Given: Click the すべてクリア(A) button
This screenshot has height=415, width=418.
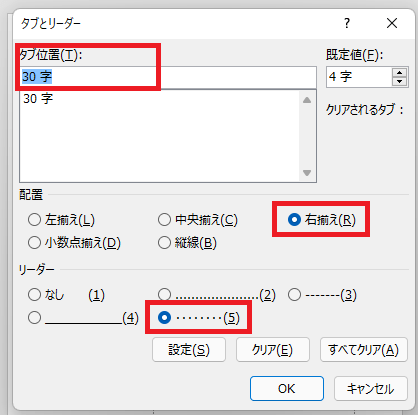Looking at the screenshot, I should (364, 350).
